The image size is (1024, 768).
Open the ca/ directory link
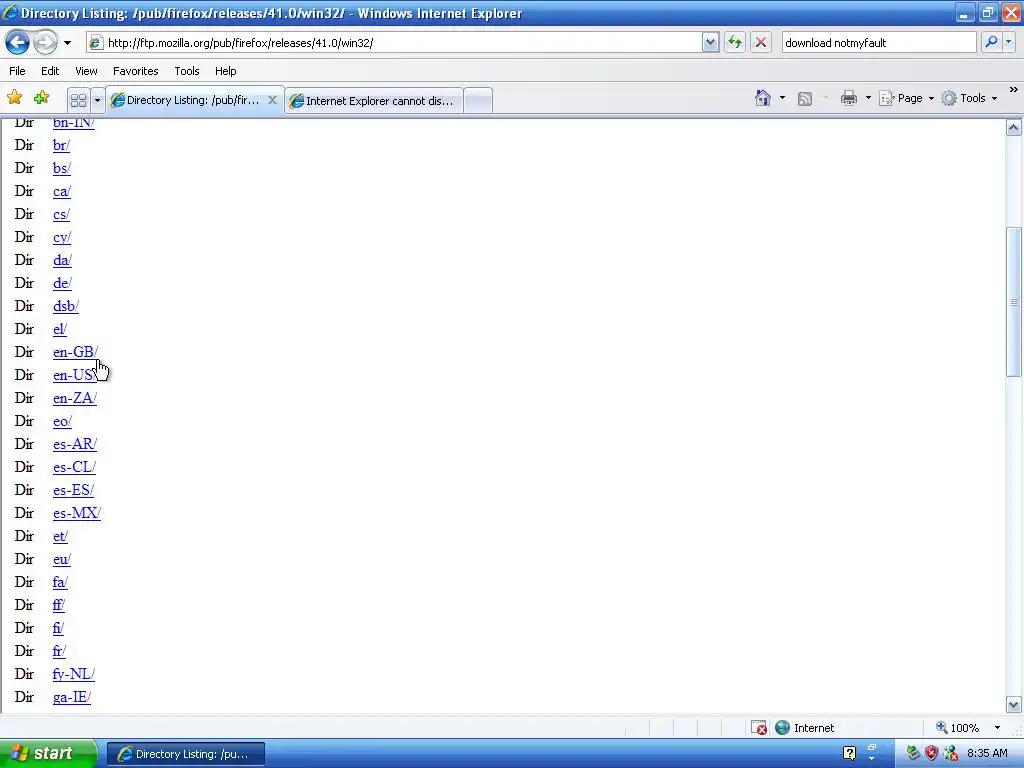62,191
